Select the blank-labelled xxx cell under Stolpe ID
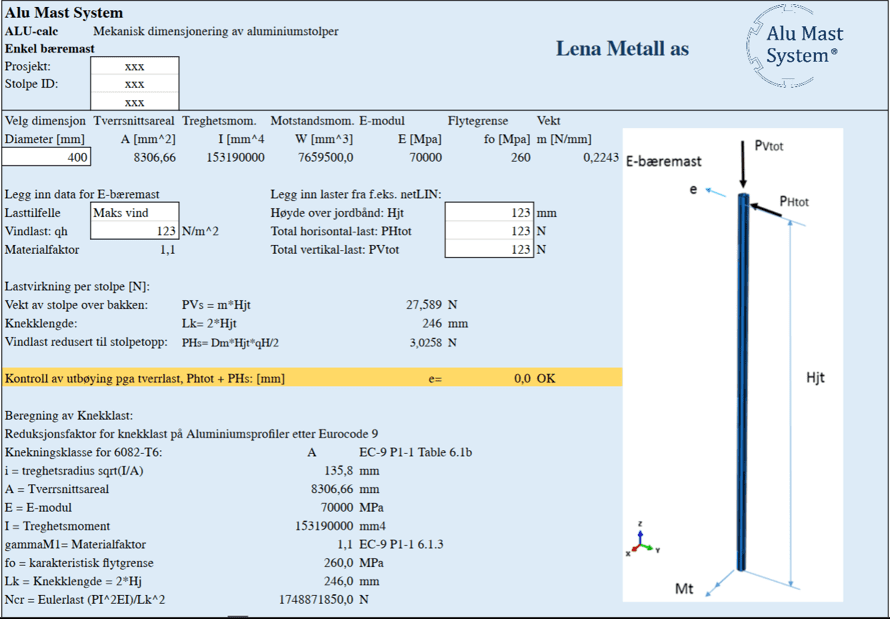890x619 pixels. (135, 102)
